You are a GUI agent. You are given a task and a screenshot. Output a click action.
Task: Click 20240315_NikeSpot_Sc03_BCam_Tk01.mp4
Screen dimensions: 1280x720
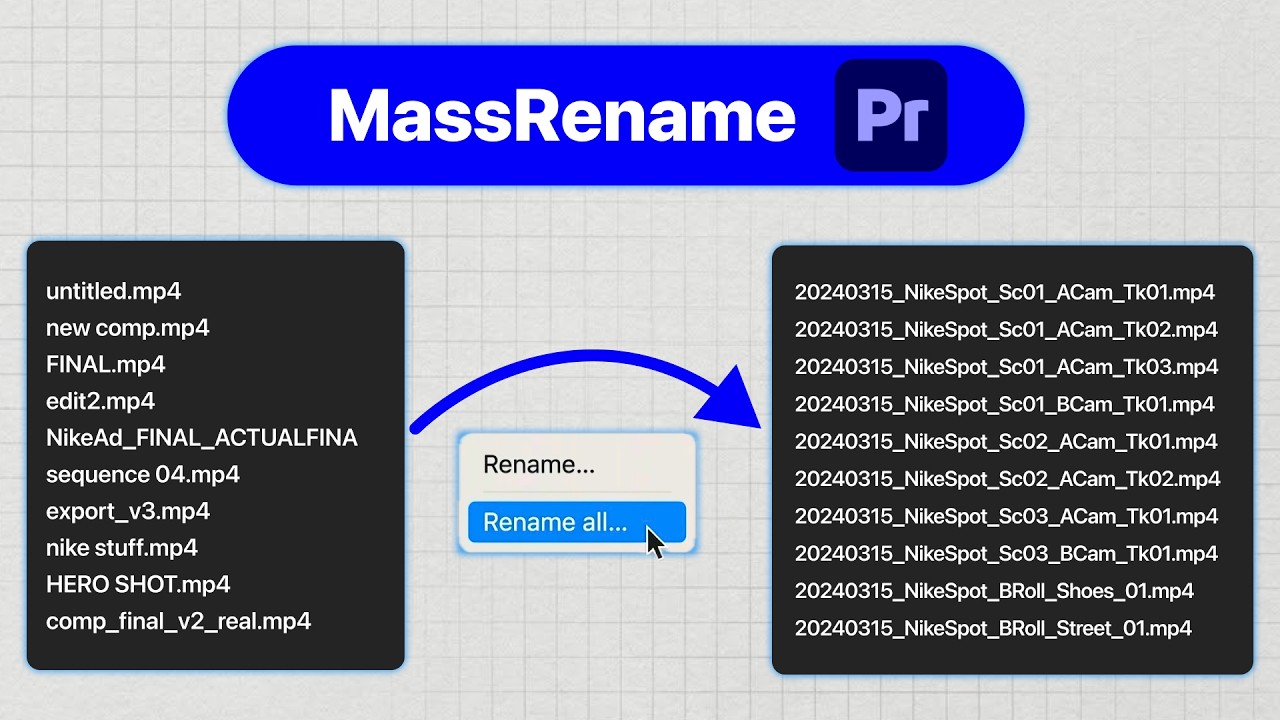pyautogui.click(x=1005, y=553)
